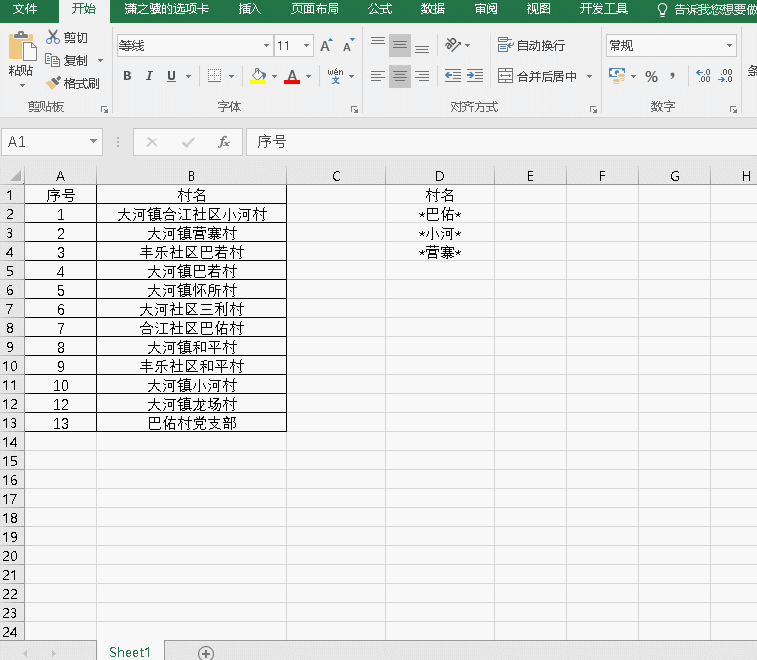The image size is (757, 660).
Task: Open the font group dialog launcher
Action: (x=354, y=110)
